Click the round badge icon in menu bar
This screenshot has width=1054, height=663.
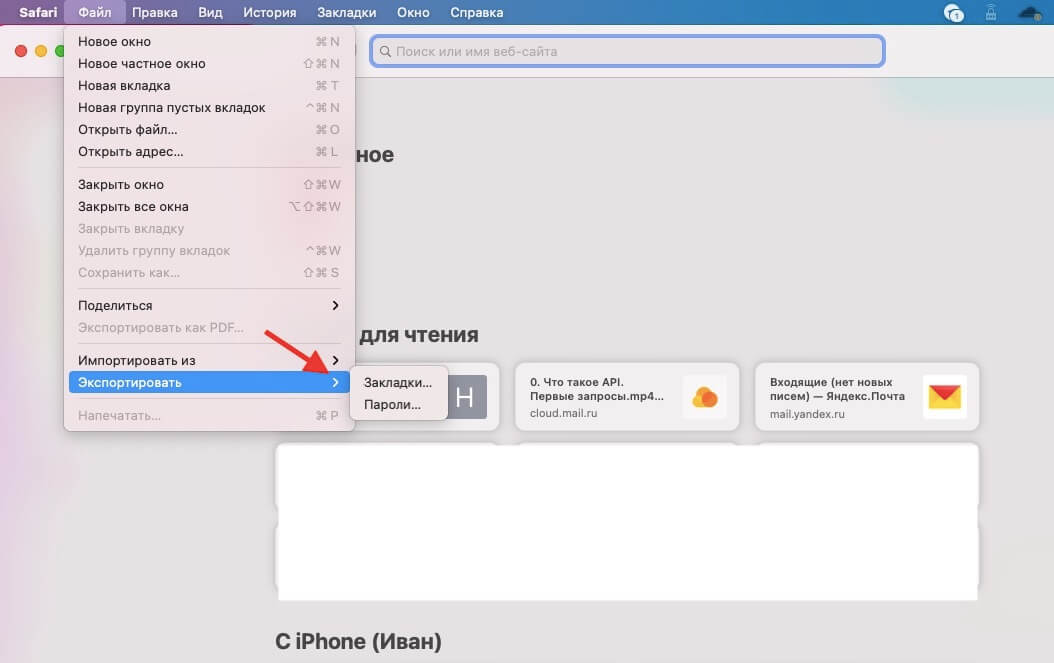pyautogui.click(x=953, y=13)
